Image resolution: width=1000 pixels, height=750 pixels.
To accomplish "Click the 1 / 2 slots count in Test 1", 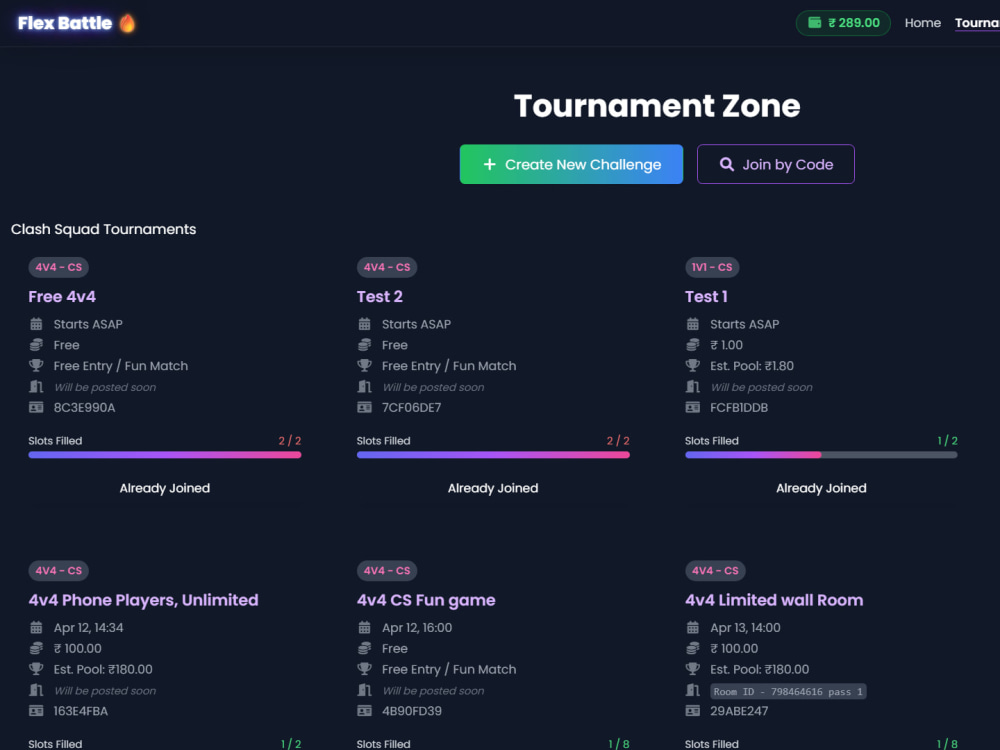I will (x=948, y=441).
